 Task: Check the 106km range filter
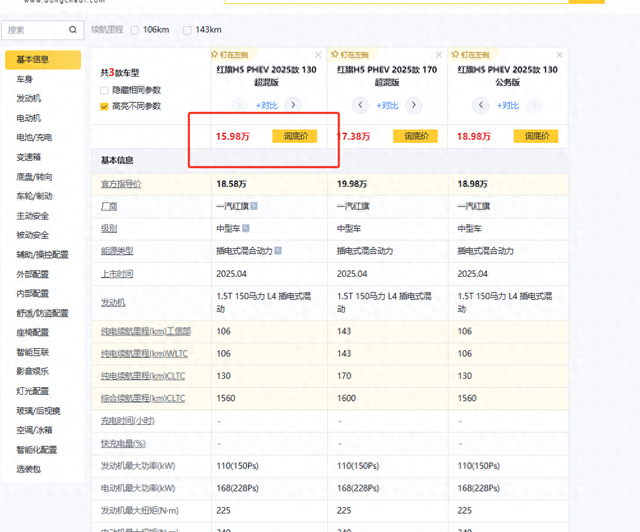click(x=135, y=30)
